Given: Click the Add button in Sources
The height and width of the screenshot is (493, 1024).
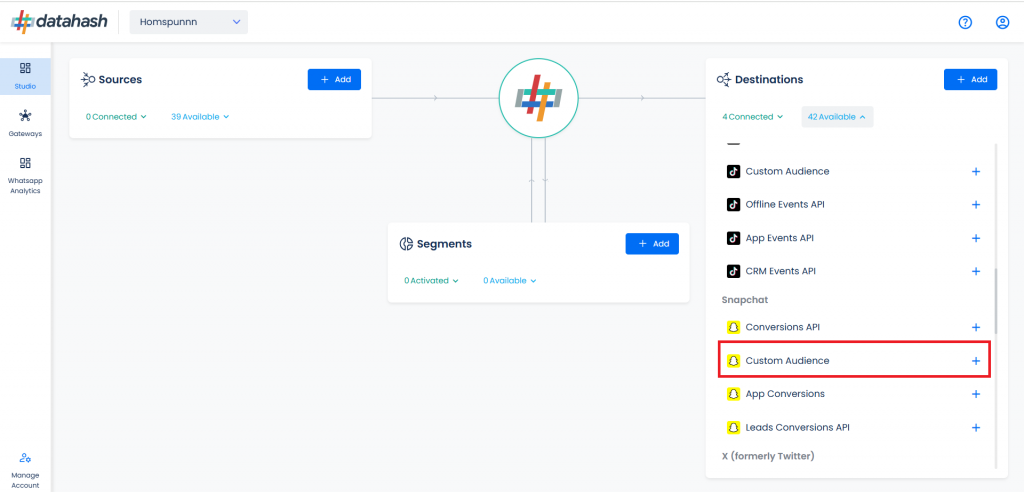Looking at the screenshot, I should (x=334, y=79).
